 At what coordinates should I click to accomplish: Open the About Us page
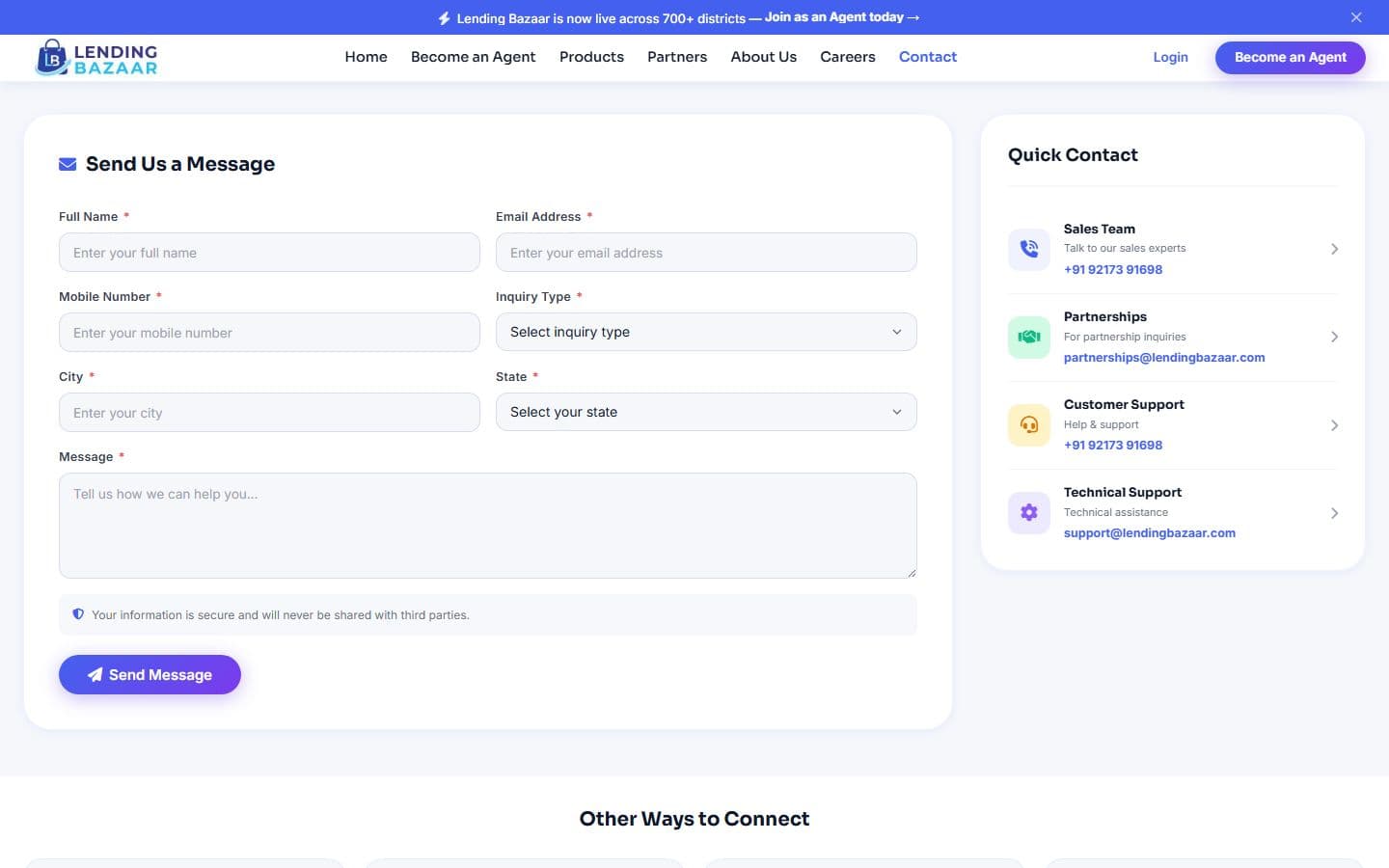coord(764,57)
